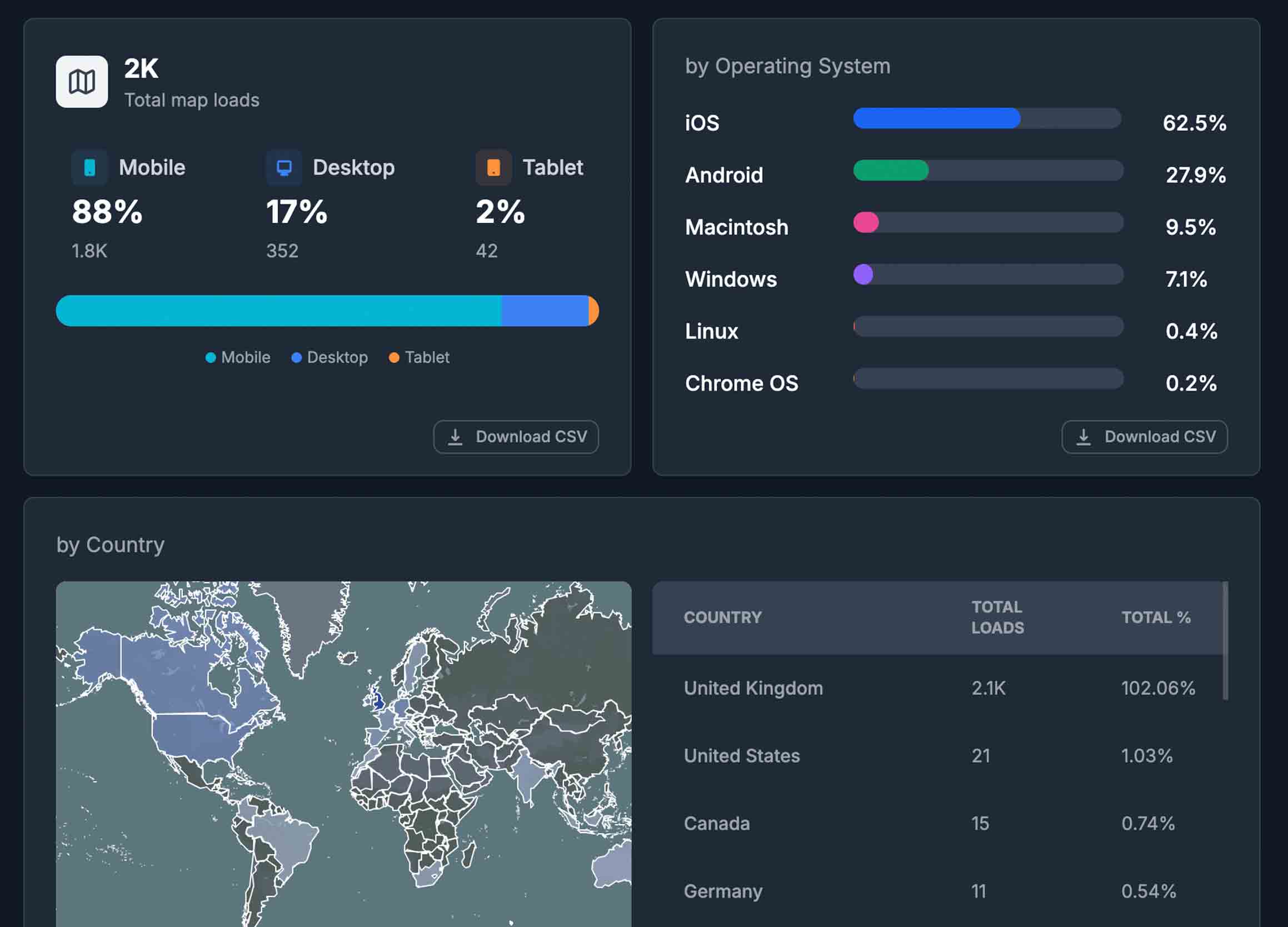
Task: Click the blue Desktop segment of device bar
Action: pyautogui.click(x=545, y=311)
